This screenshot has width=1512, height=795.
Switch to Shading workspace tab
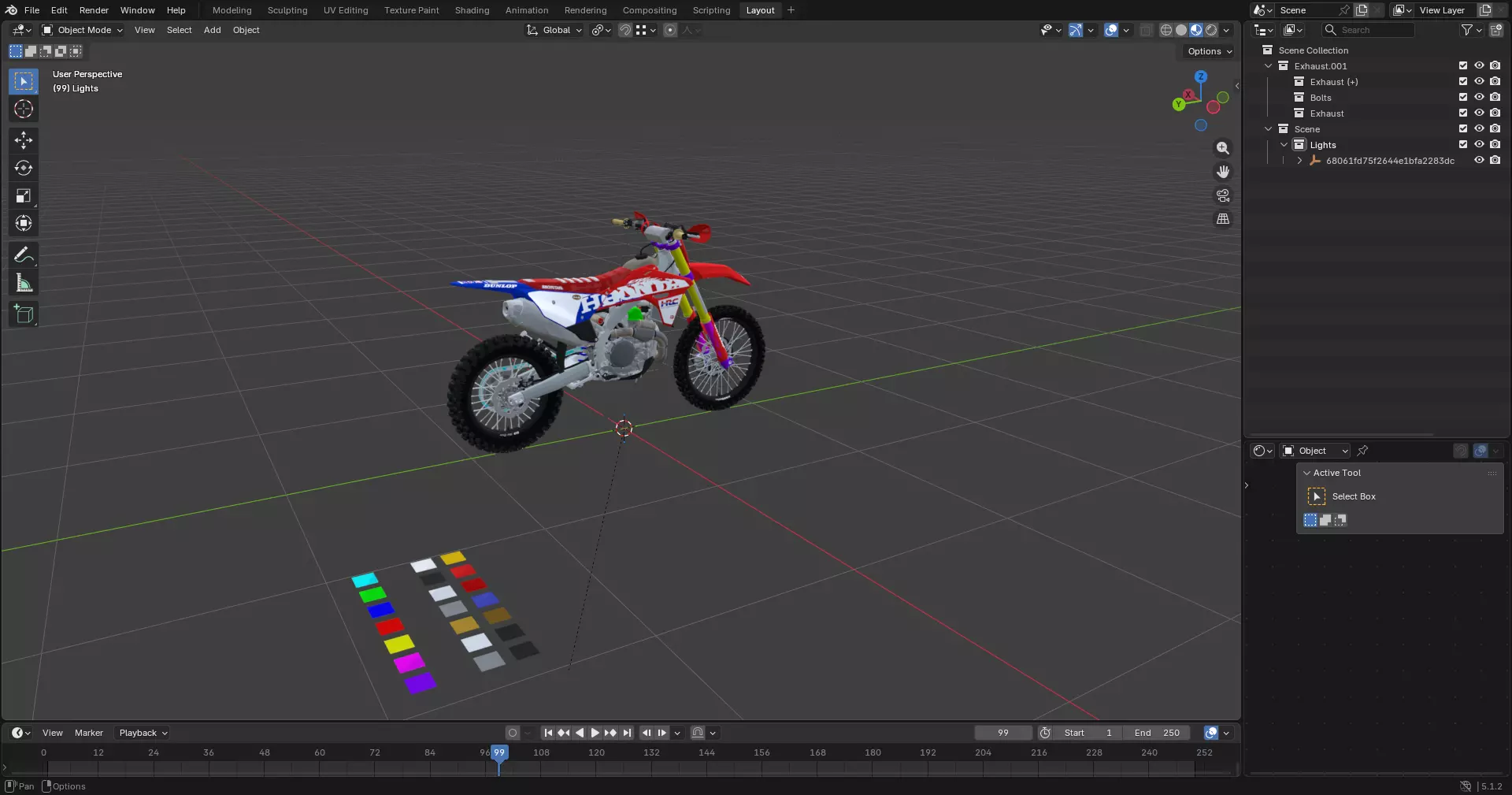472,10
